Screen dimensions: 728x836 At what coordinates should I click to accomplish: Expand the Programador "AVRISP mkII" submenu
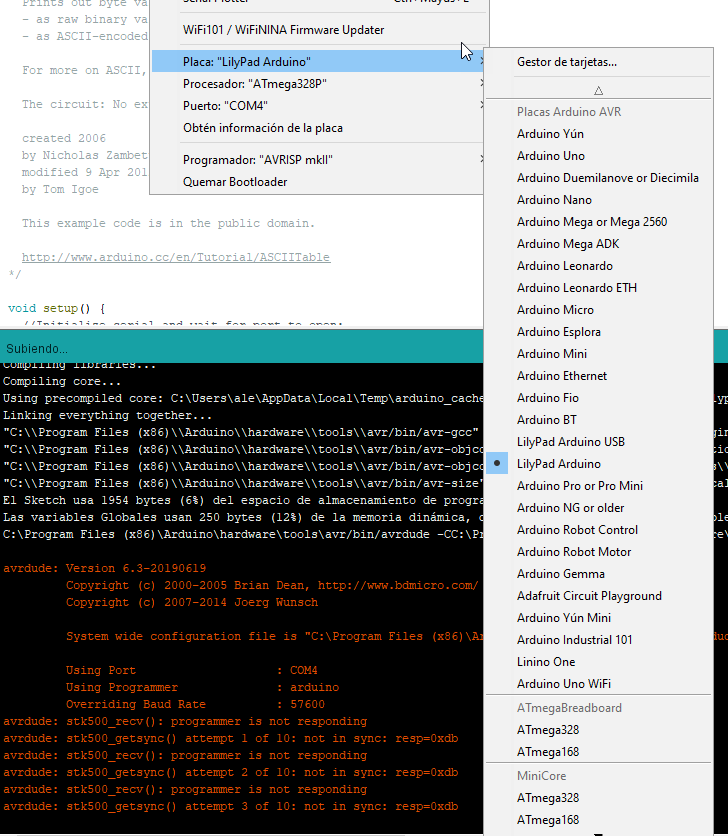[x=318, y=160]
